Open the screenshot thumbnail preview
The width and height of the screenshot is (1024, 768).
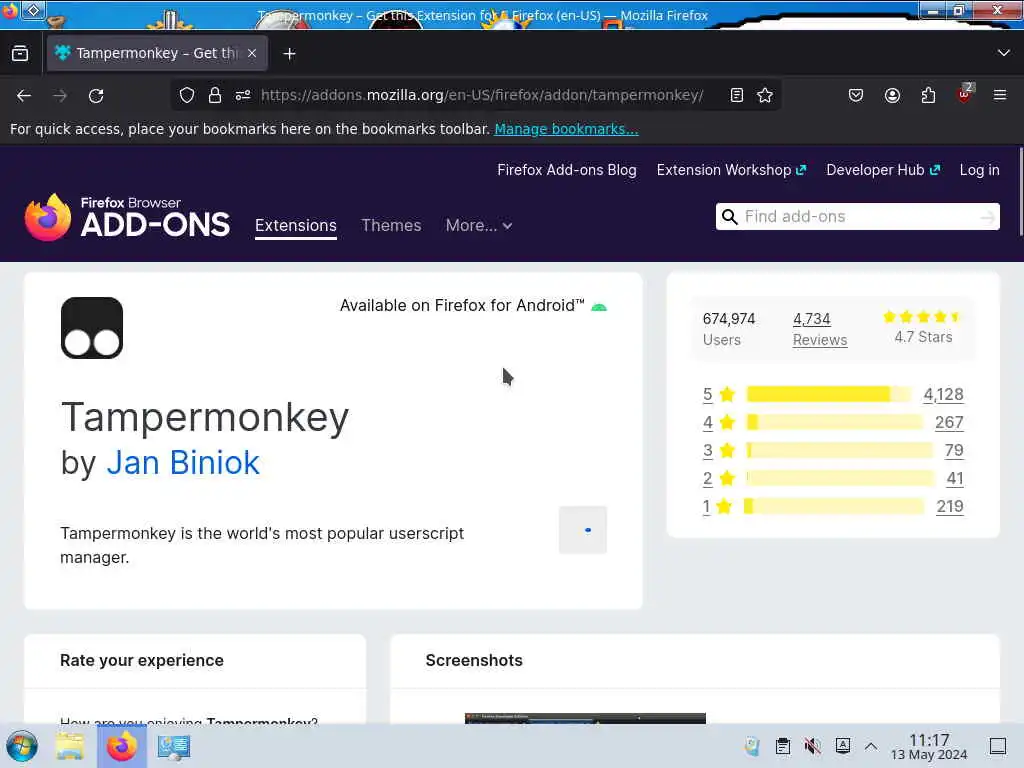click(x=585, y=718)
